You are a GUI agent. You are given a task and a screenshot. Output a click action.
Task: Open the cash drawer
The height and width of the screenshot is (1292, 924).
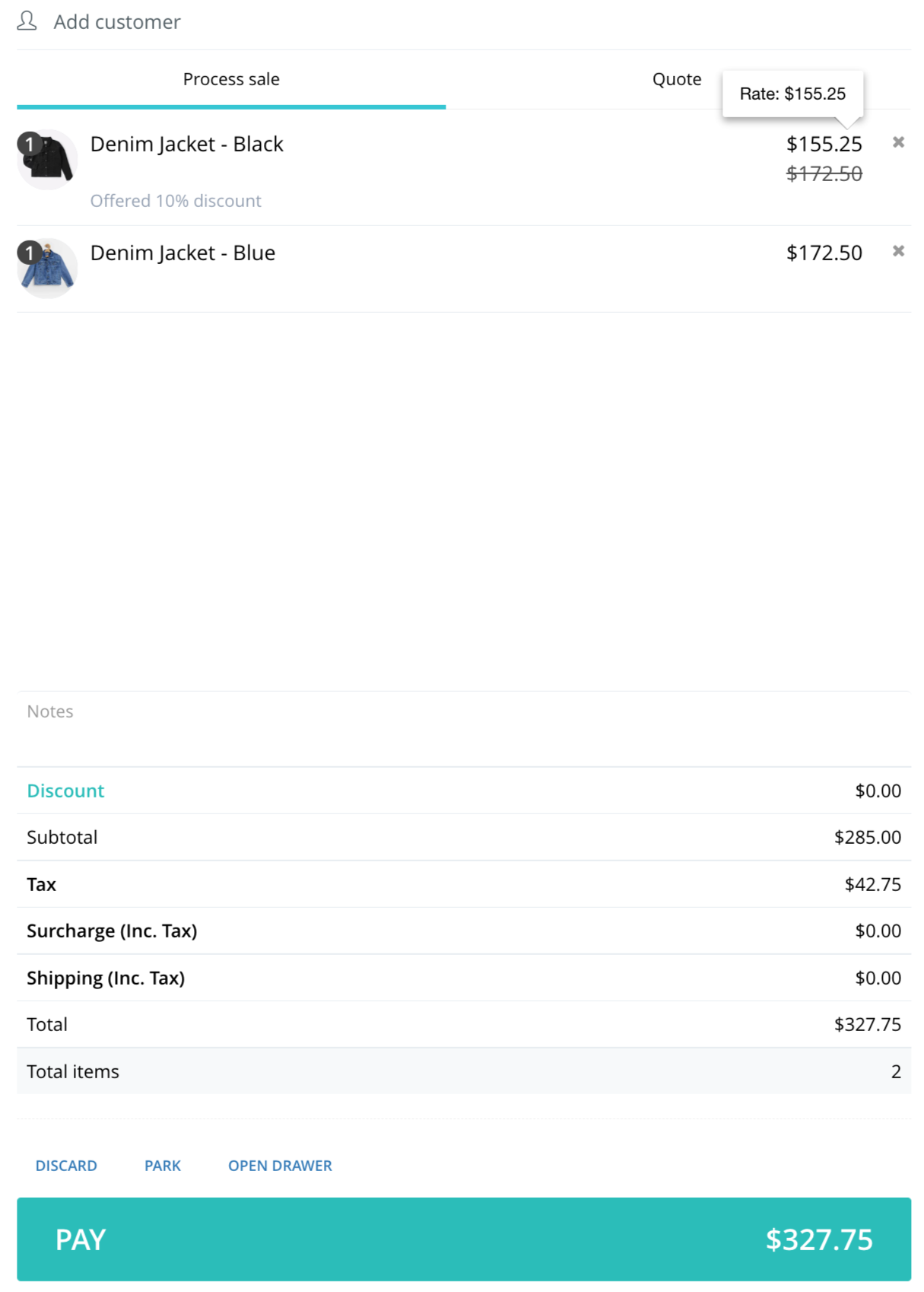[280, 1166]
